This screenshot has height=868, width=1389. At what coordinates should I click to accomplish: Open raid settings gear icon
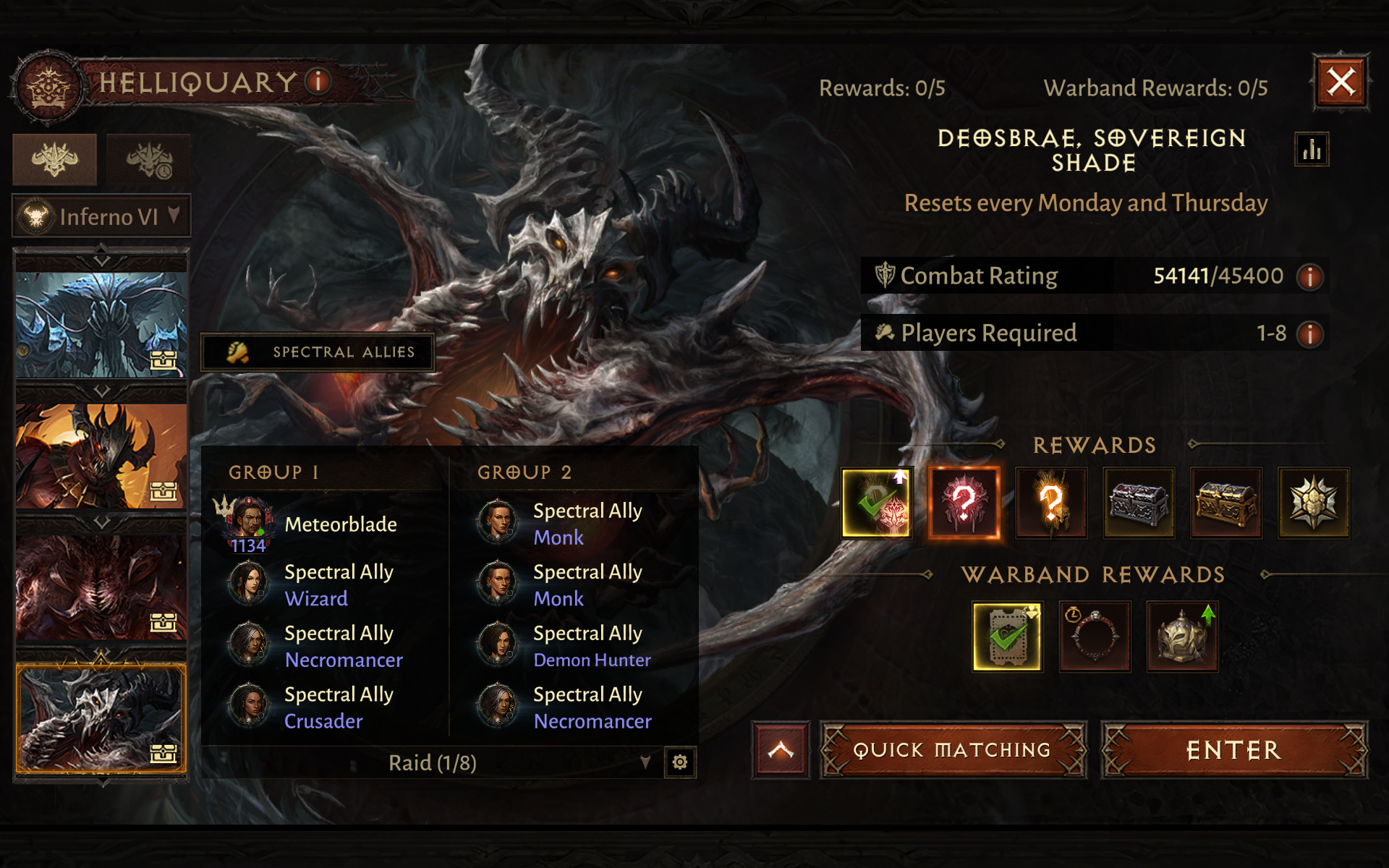[680, 762]
